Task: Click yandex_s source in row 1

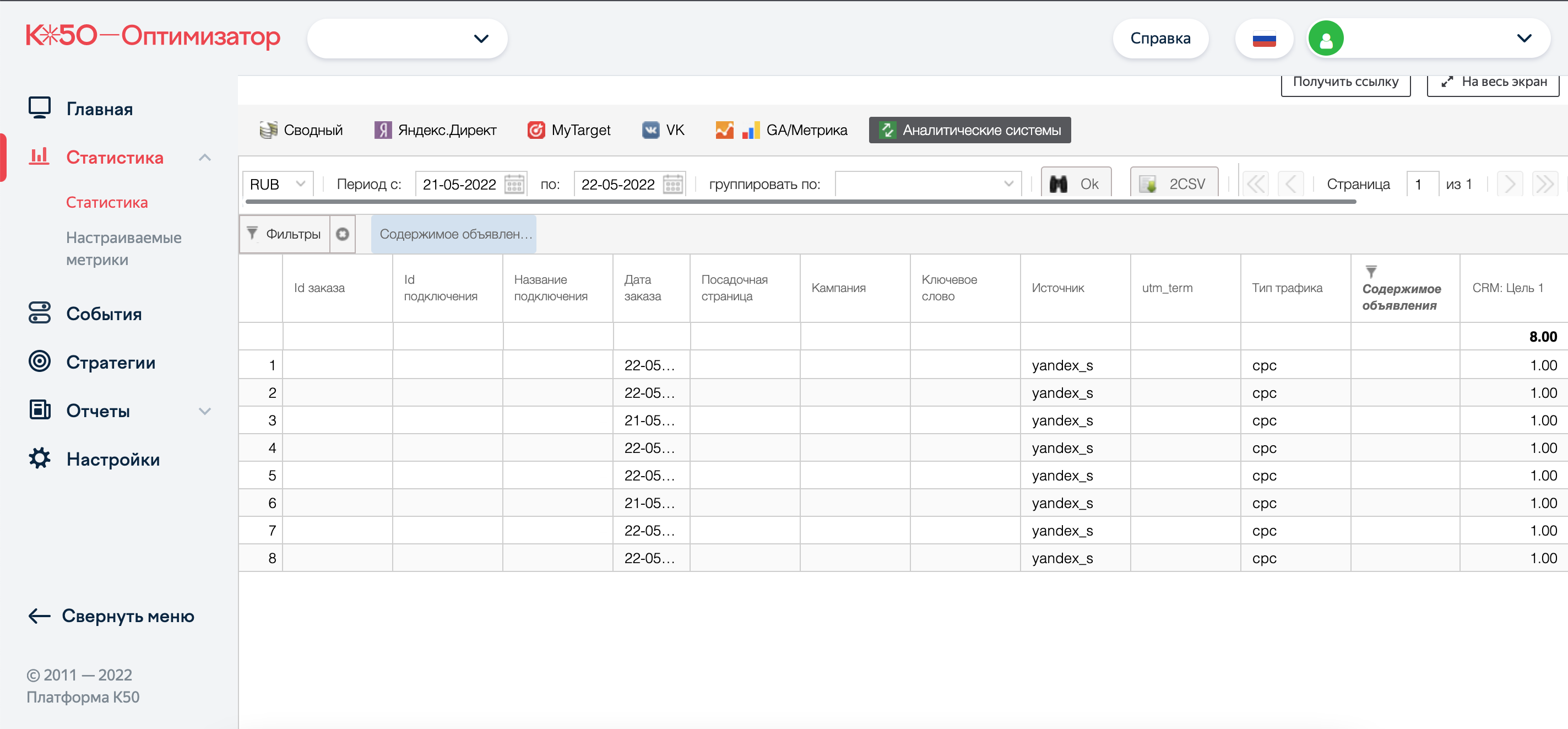Action: [1062, 365]
